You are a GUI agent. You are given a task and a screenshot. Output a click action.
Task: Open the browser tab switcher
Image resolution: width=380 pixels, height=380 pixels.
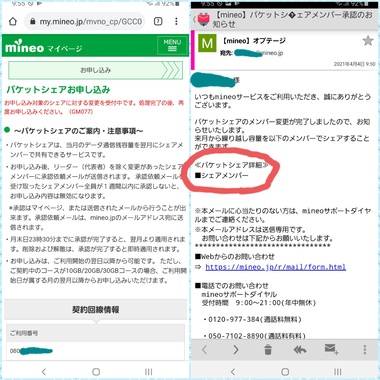pyautogui.click(x=158, y=21)
